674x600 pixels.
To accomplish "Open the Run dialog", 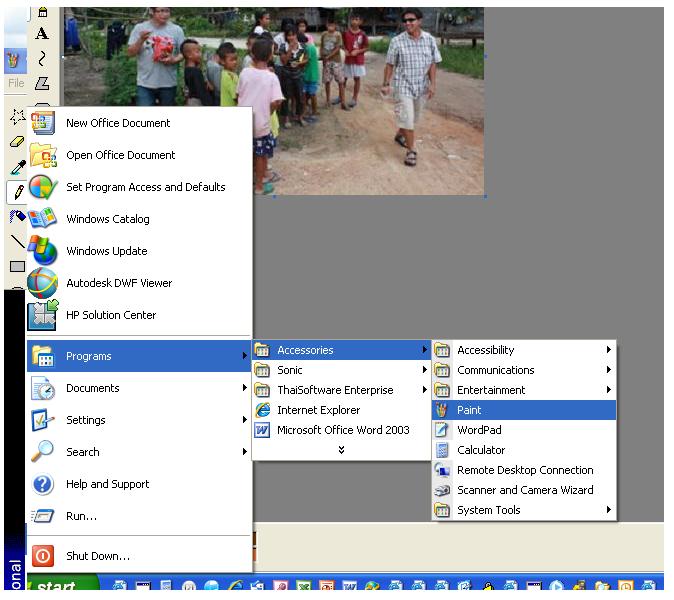I will (80, 516).
